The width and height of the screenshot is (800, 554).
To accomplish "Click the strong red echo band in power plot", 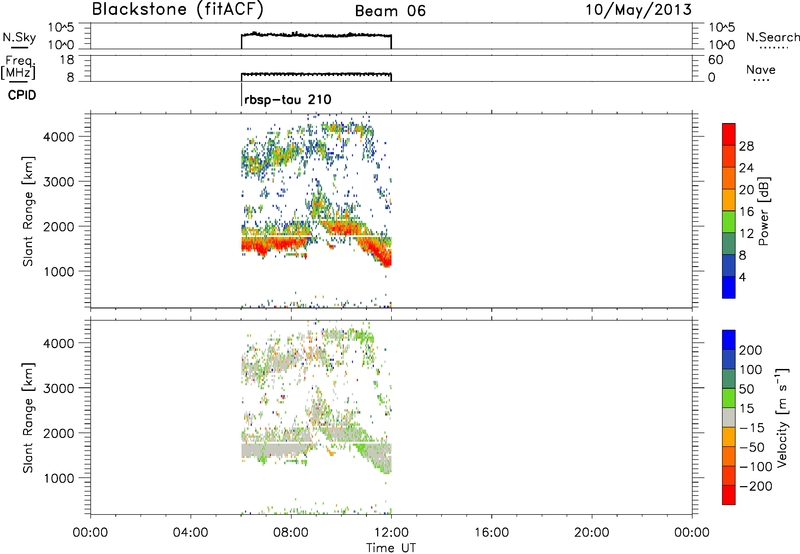I will (276, 245).
